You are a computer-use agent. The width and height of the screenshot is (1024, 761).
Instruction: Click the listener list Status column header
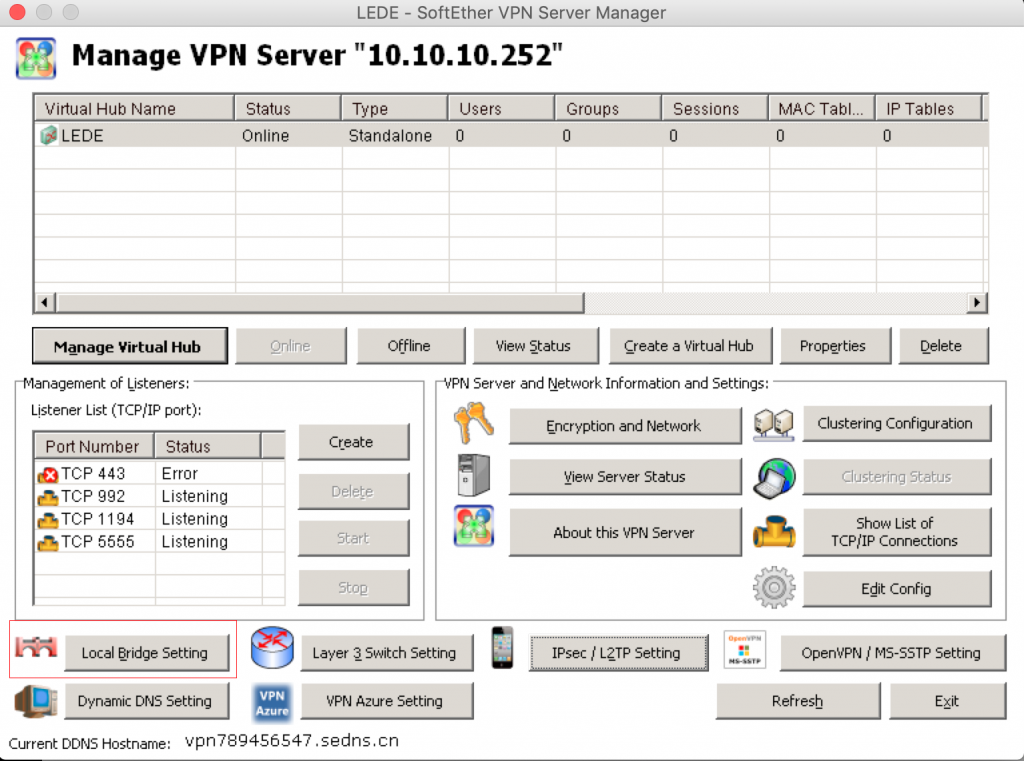[x=208, y=446]
